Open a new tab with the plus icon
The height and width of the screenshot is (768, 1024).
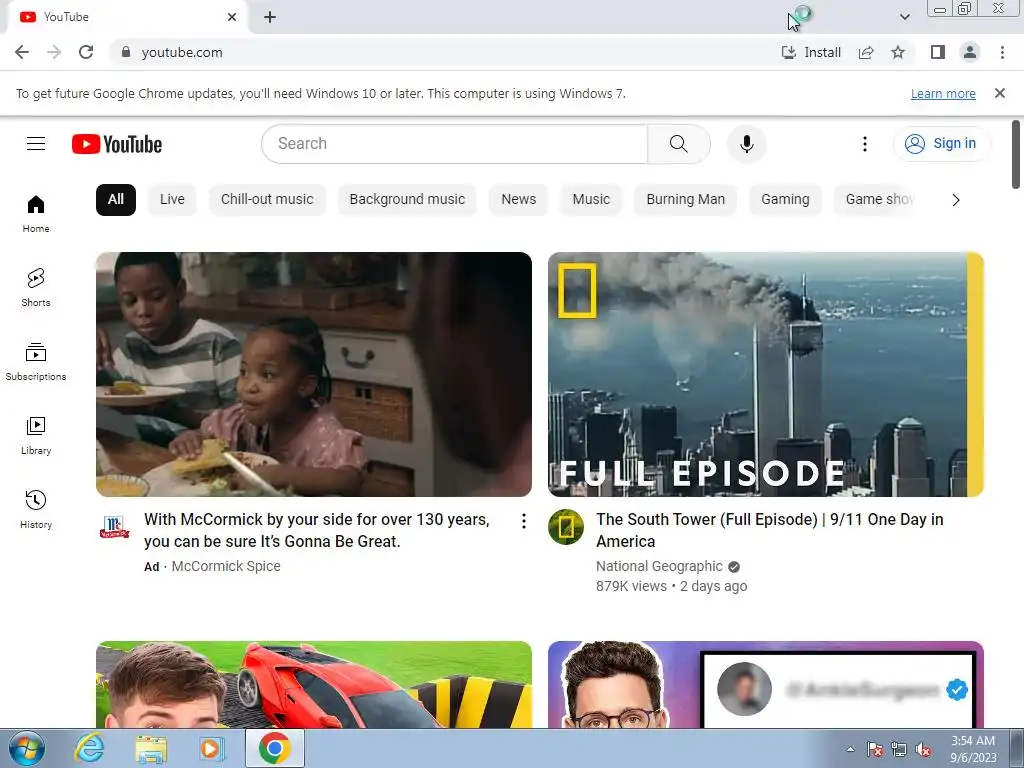tap(270, 18)
